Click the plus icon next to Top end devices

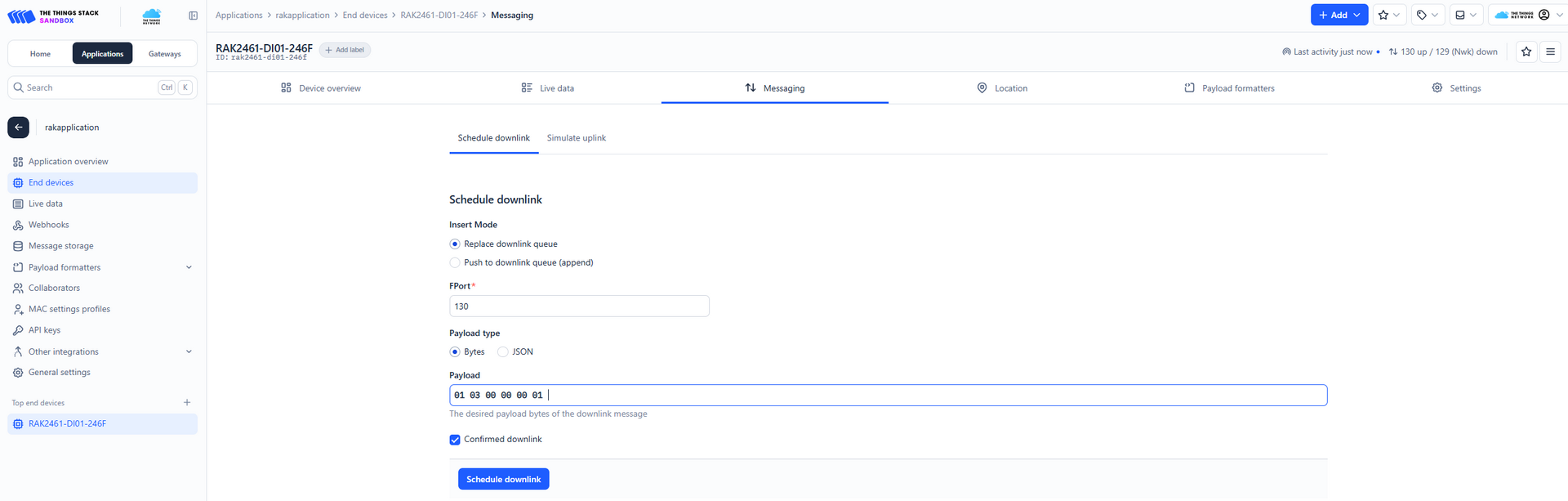point(187,403)
